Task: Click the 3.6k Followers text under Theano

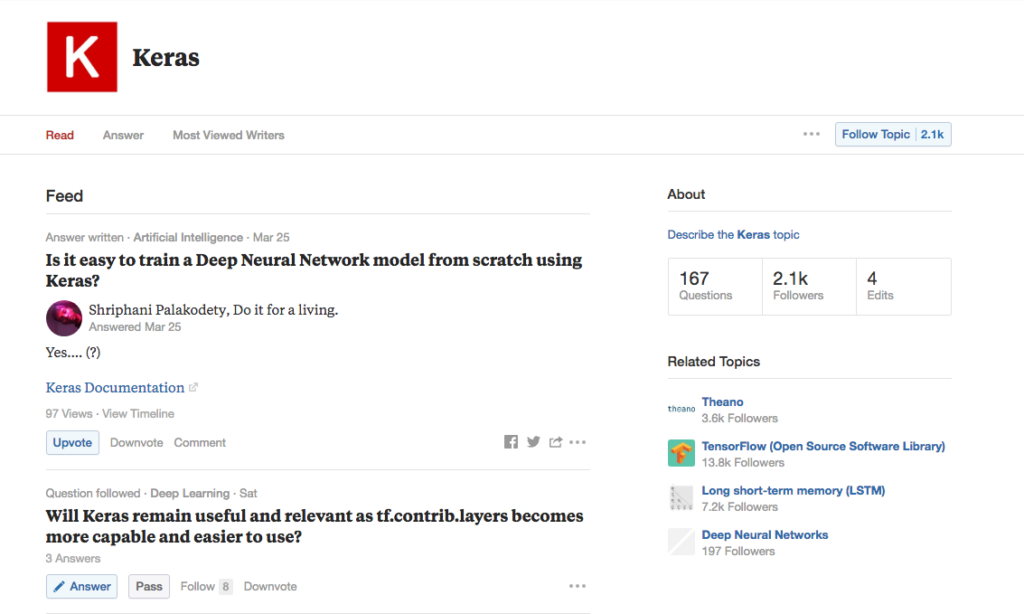Action: click(740, 418)
